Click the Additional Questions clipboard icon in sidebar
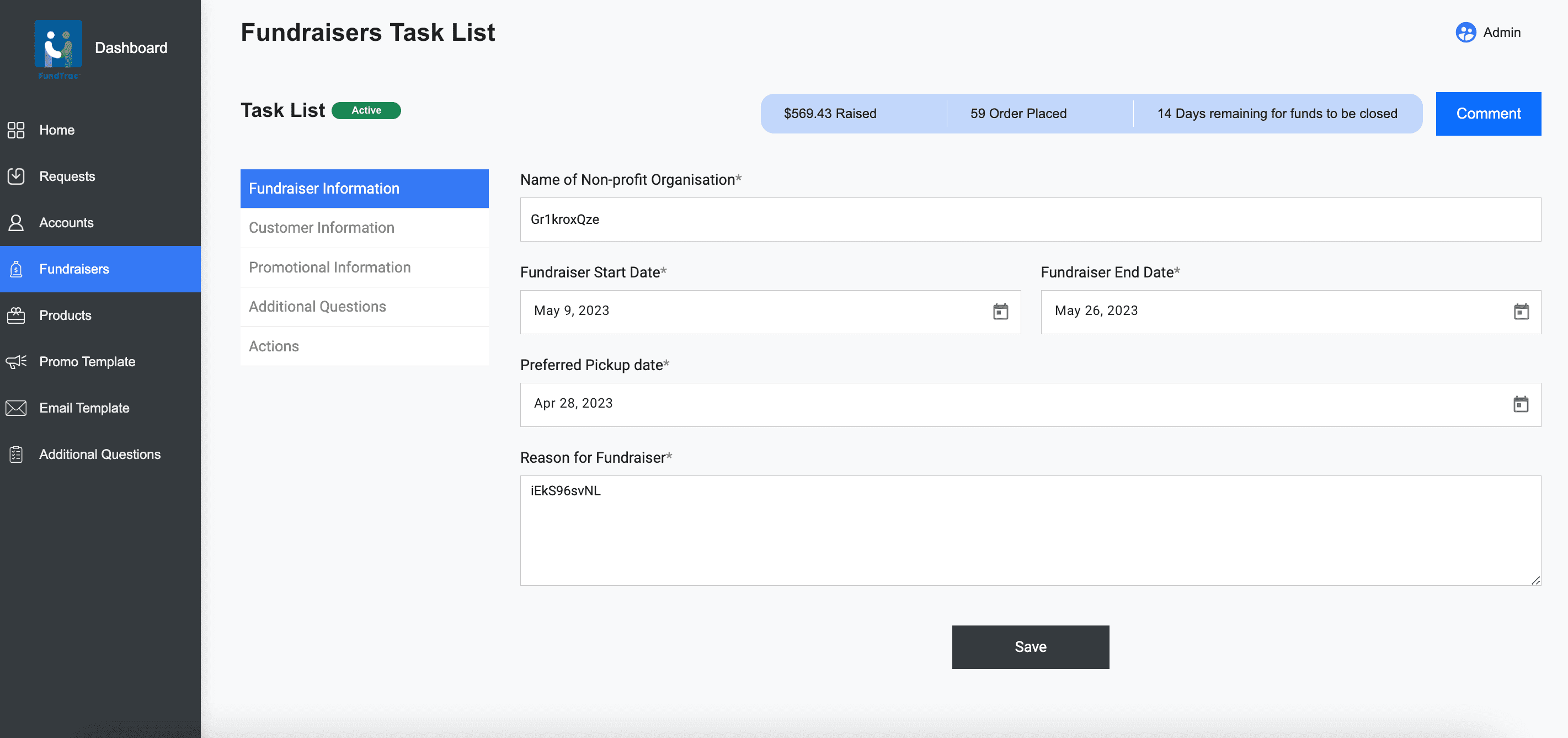The image size is (1568, 738). click(16, 454)
